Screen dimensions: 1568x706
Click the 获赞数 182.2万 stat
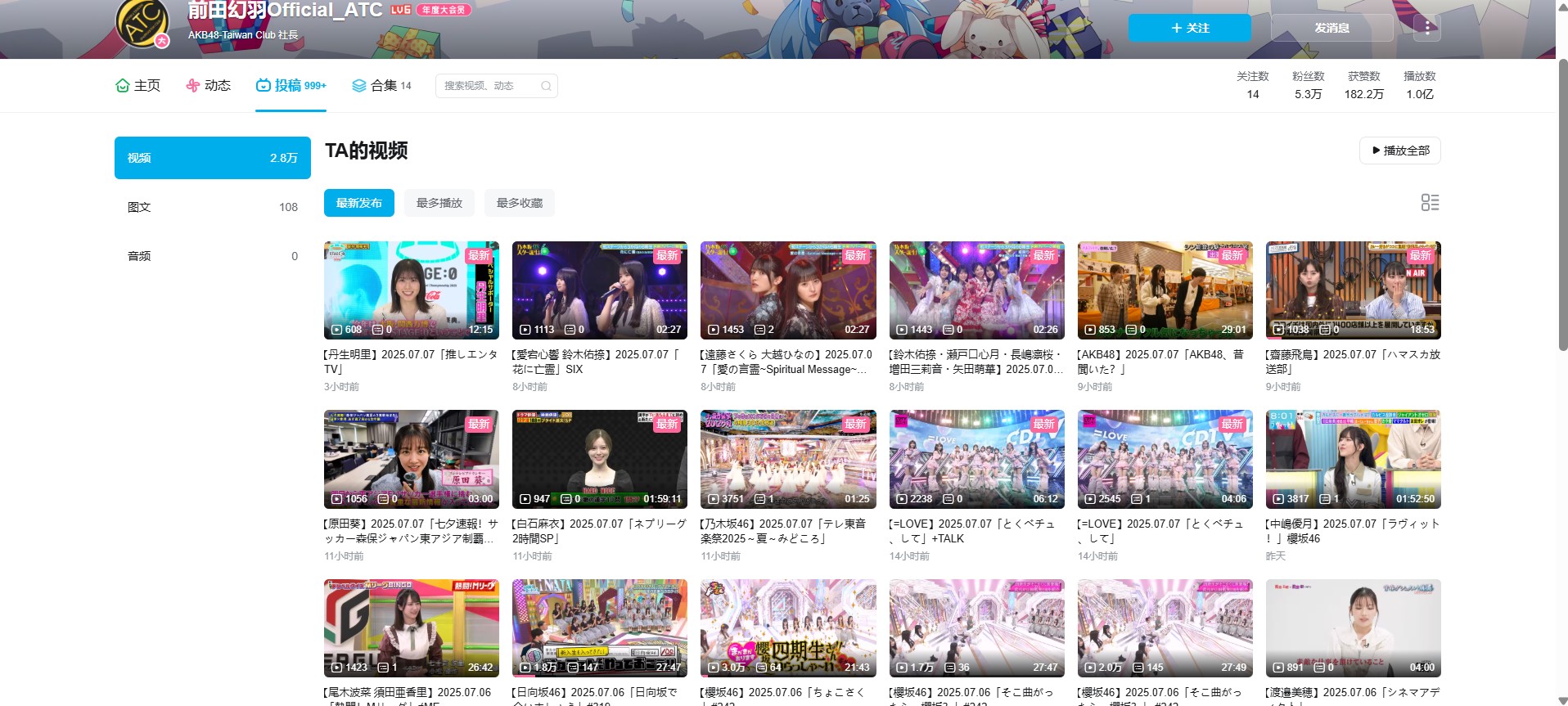pos(1363,85)
